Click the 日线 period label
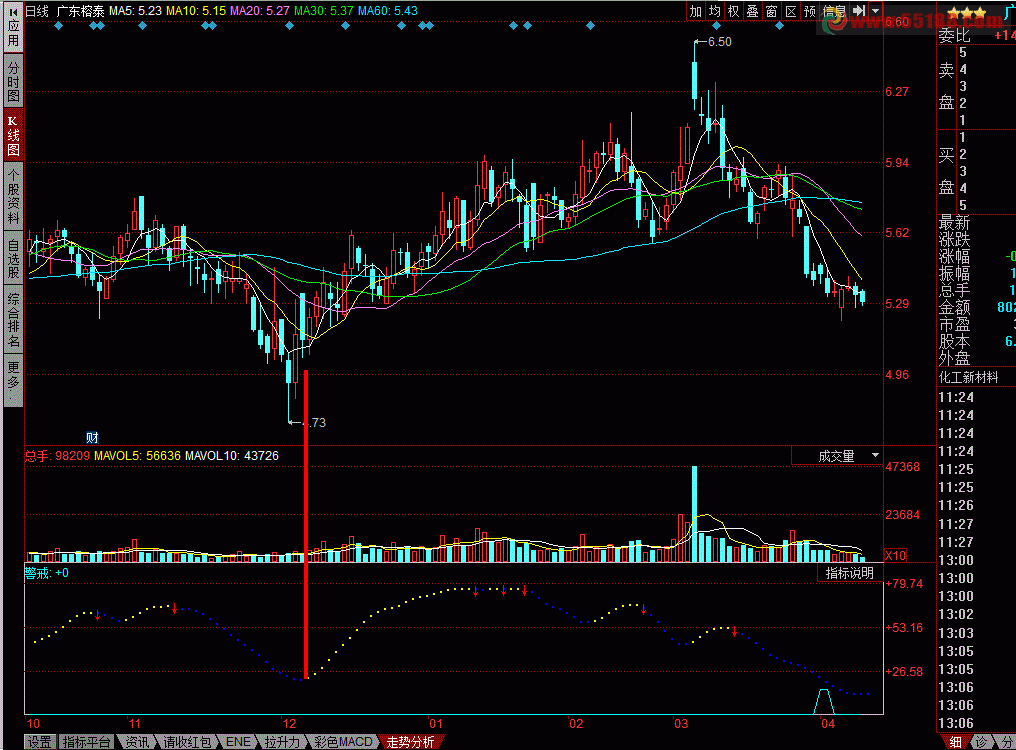This screenshot has width=1016, height=750. [x=37, y=11]
